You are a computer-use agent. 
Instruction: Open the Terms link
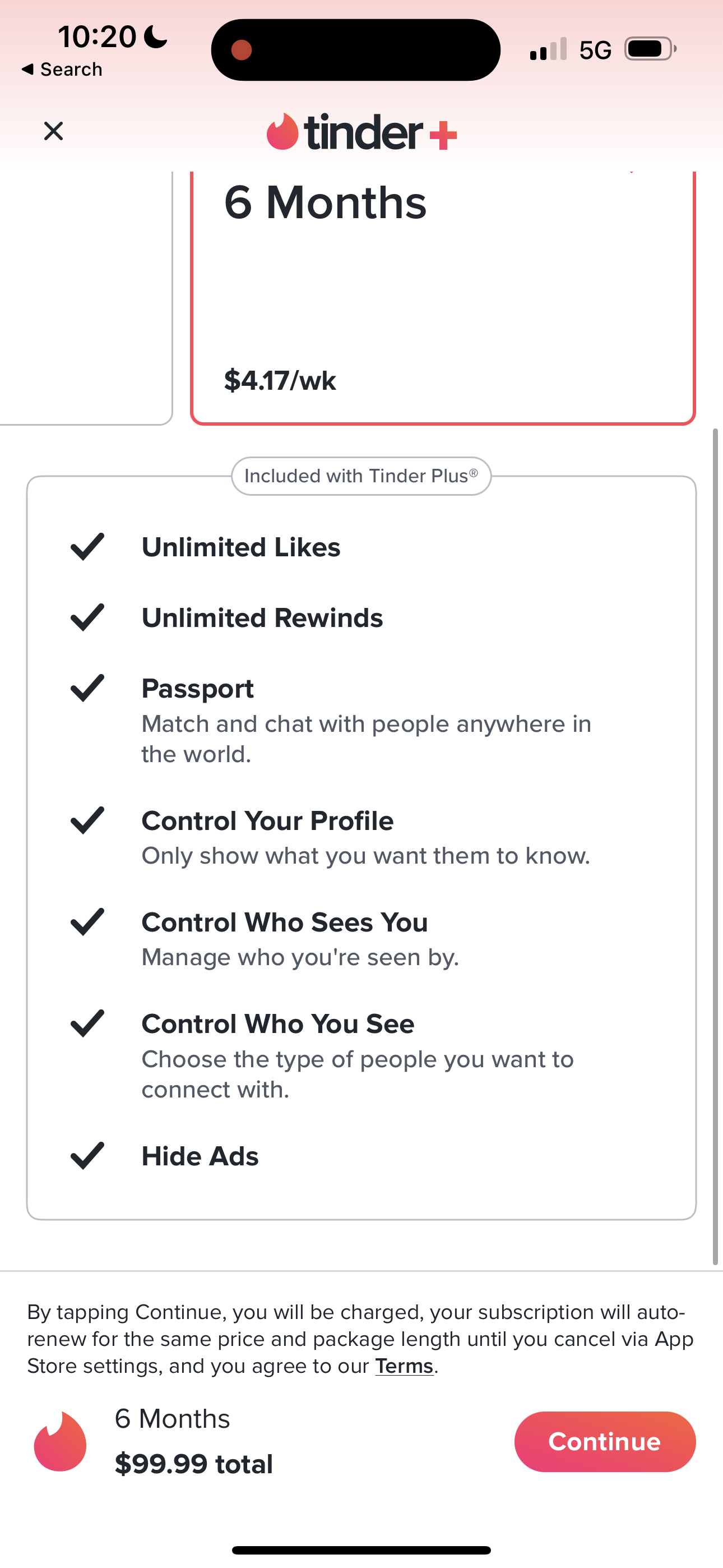404,1367
